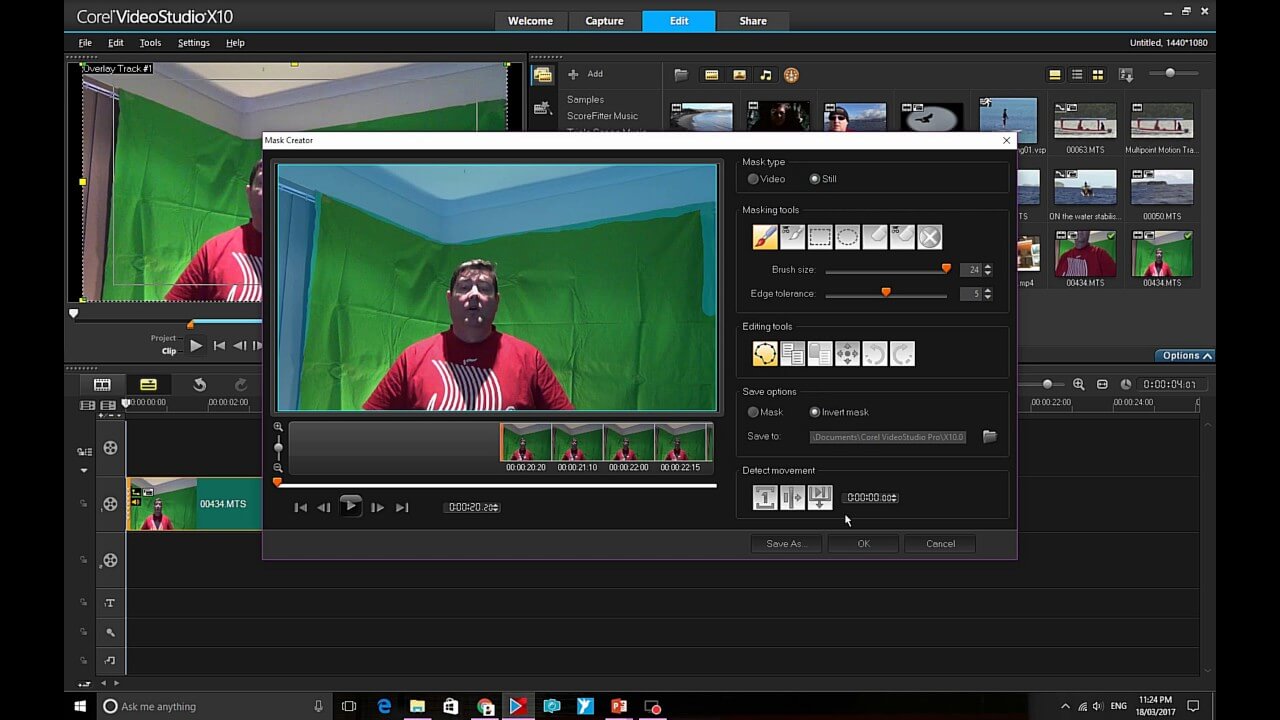Choose the Rectangle masking tool
The height and width of the screenshot is (720, 1280).
pyautogui.click(x=820, y=237)
